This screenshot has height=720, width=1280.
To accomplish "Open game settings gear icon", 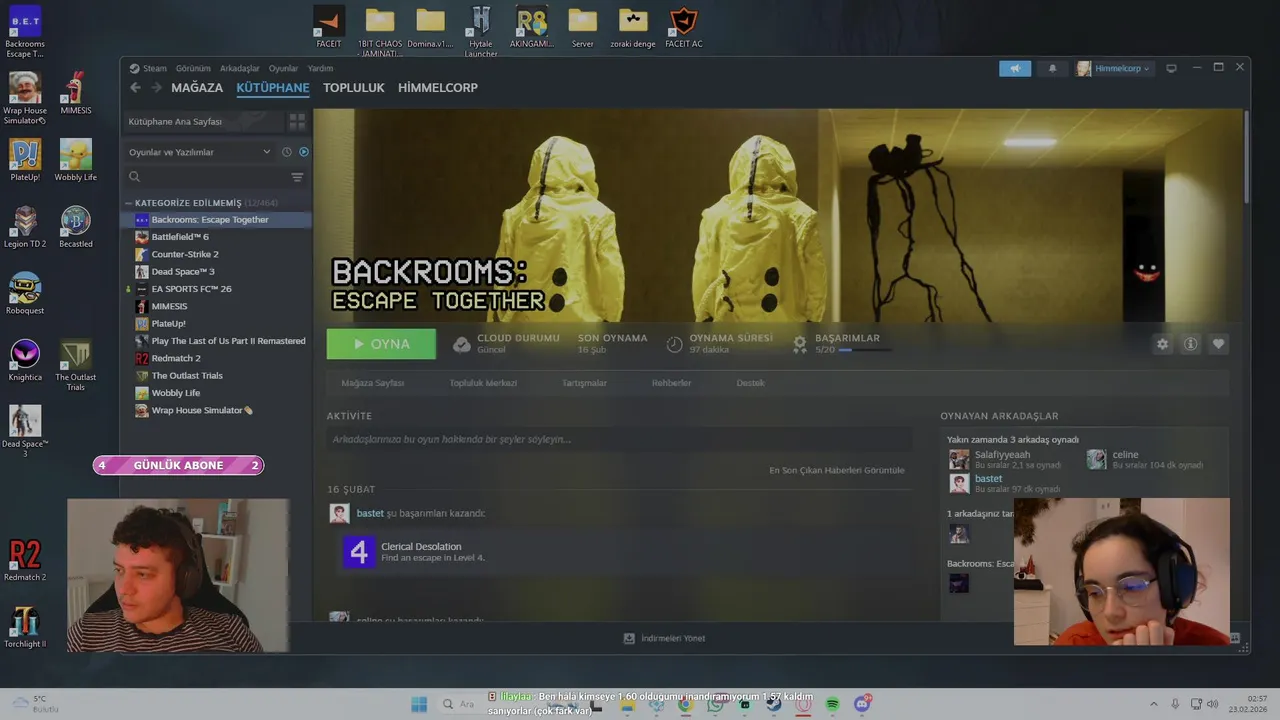I will 1162,344.
